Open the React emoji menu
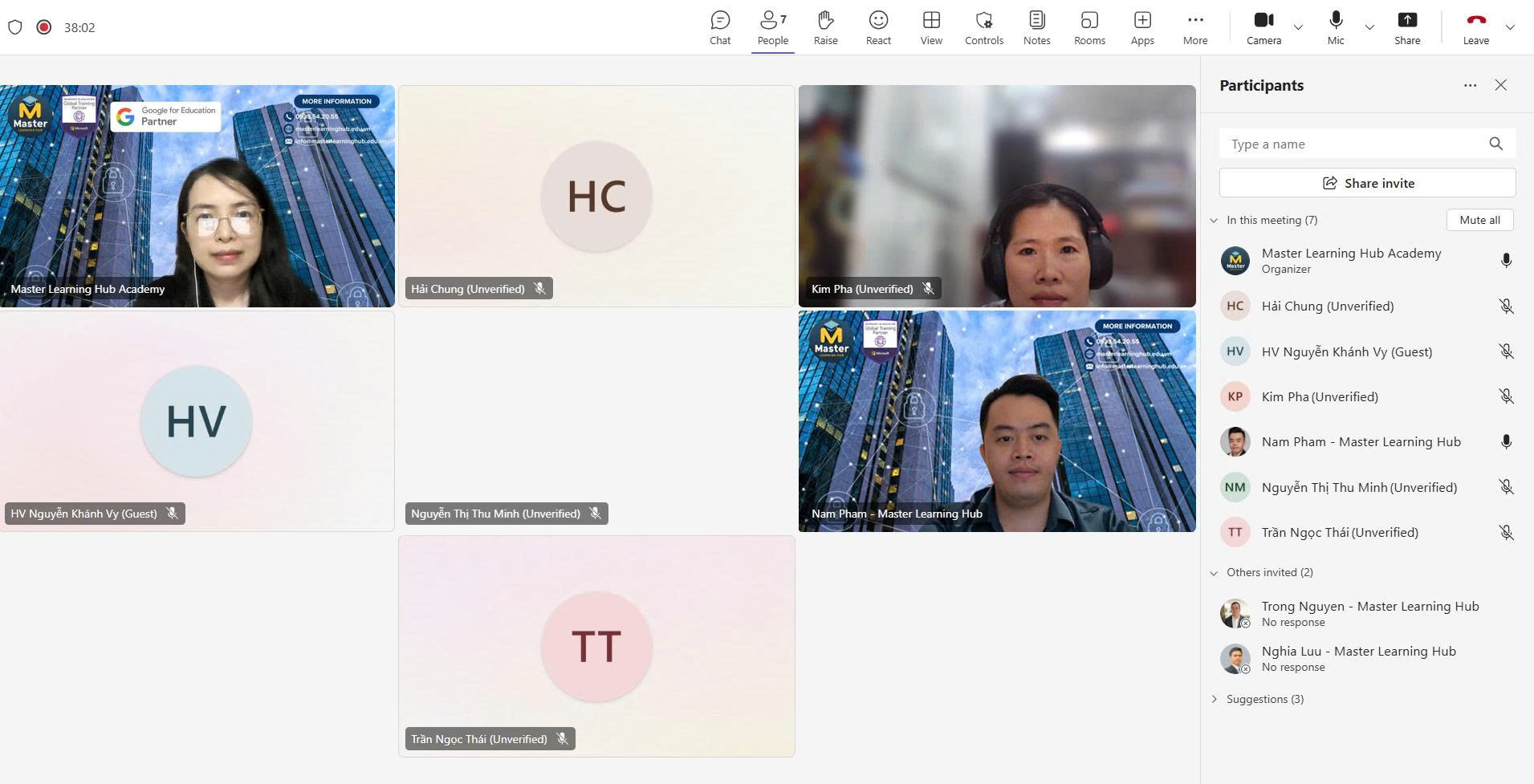The height and width of the screenshot is (784, 1534). coord(878,27)
